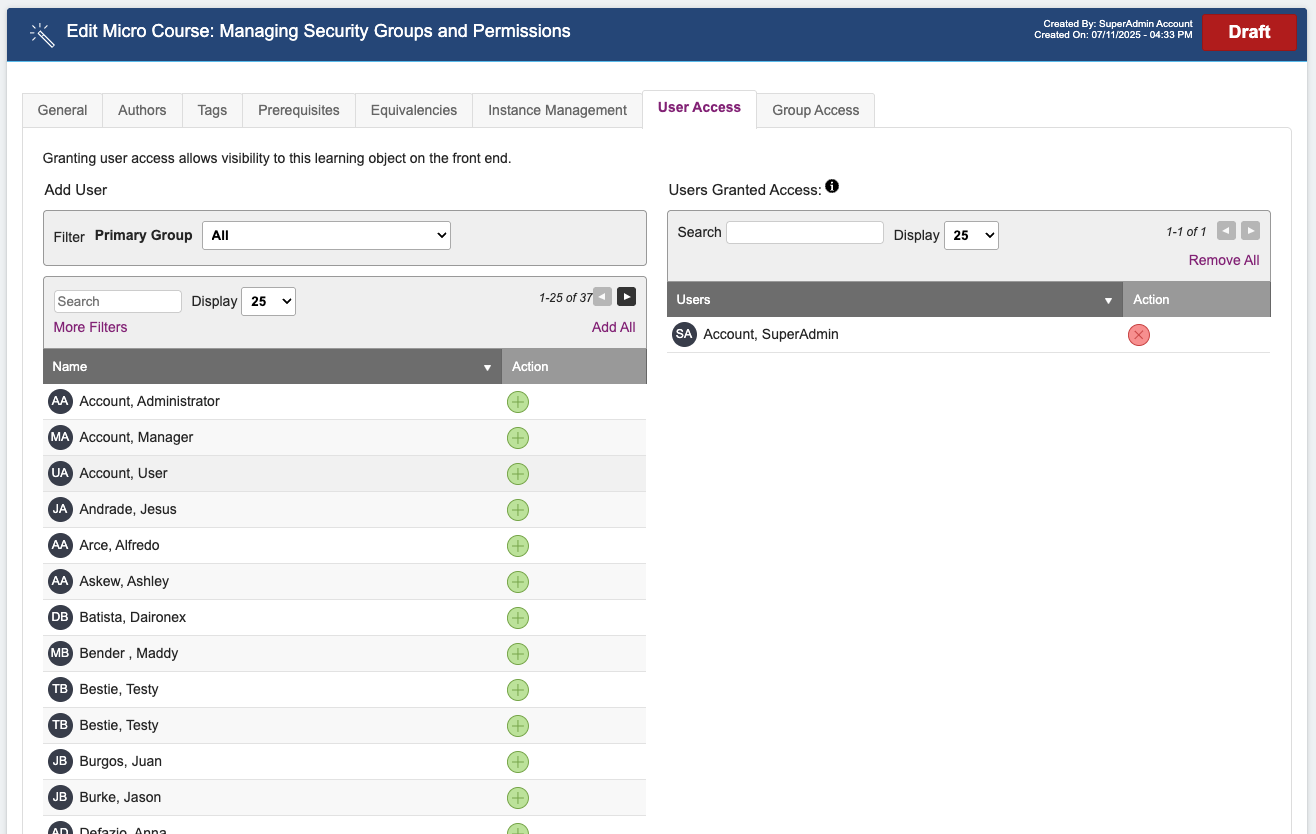
Task: Focus the Add User search field
Action: (118, 301)
